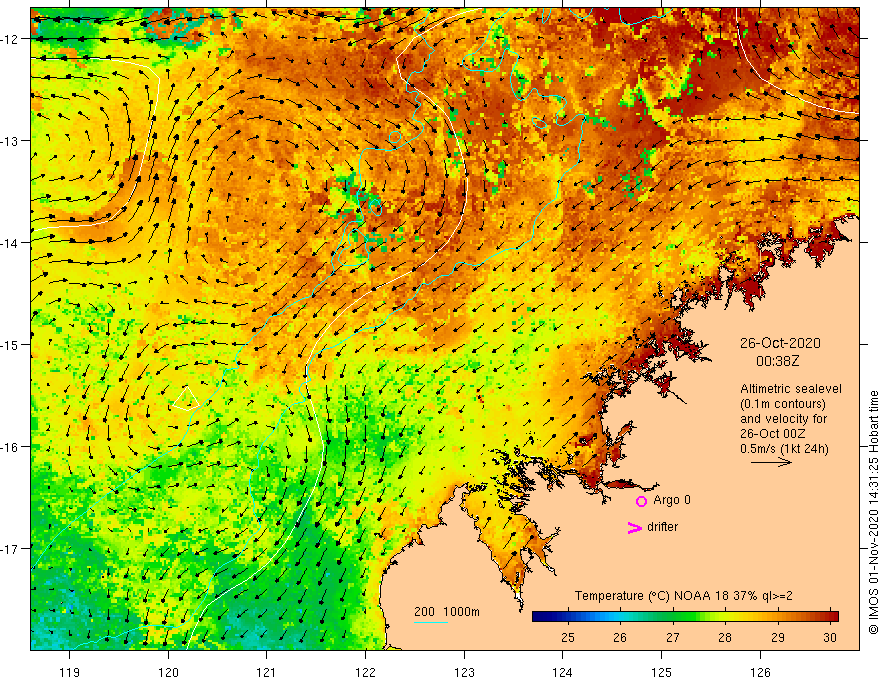Click longitude axis label 123
The width and height of the screenshot is (880, 680).
click(x=464, y=672)
